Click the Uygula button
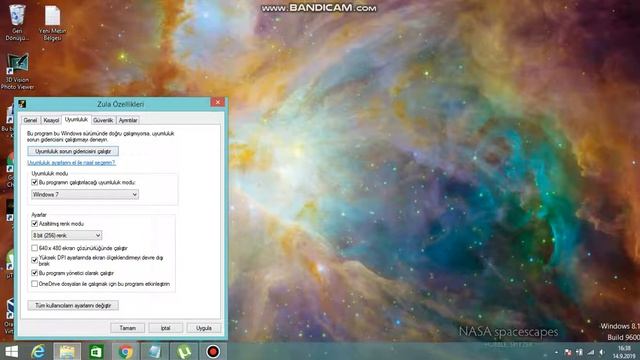 pyautogui.click(x=204, y=328)
